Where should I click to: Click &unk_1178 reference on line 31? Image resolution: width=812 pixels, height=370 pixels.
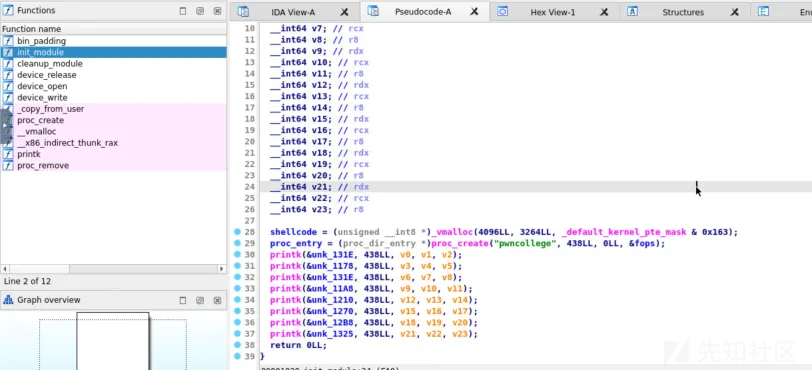click(x=330, y=266)
